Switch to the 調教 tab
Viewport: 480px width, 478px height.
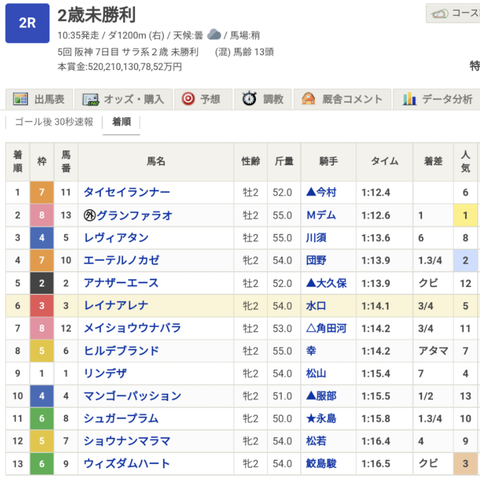pos(263,99)
